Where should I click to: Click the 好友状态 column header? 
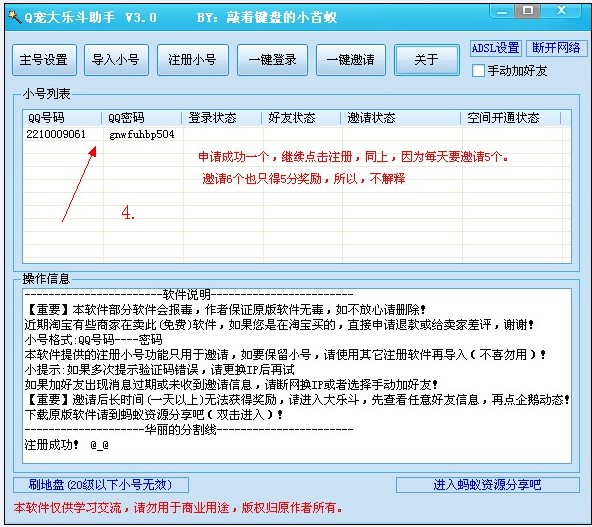(x=301, y=118)
